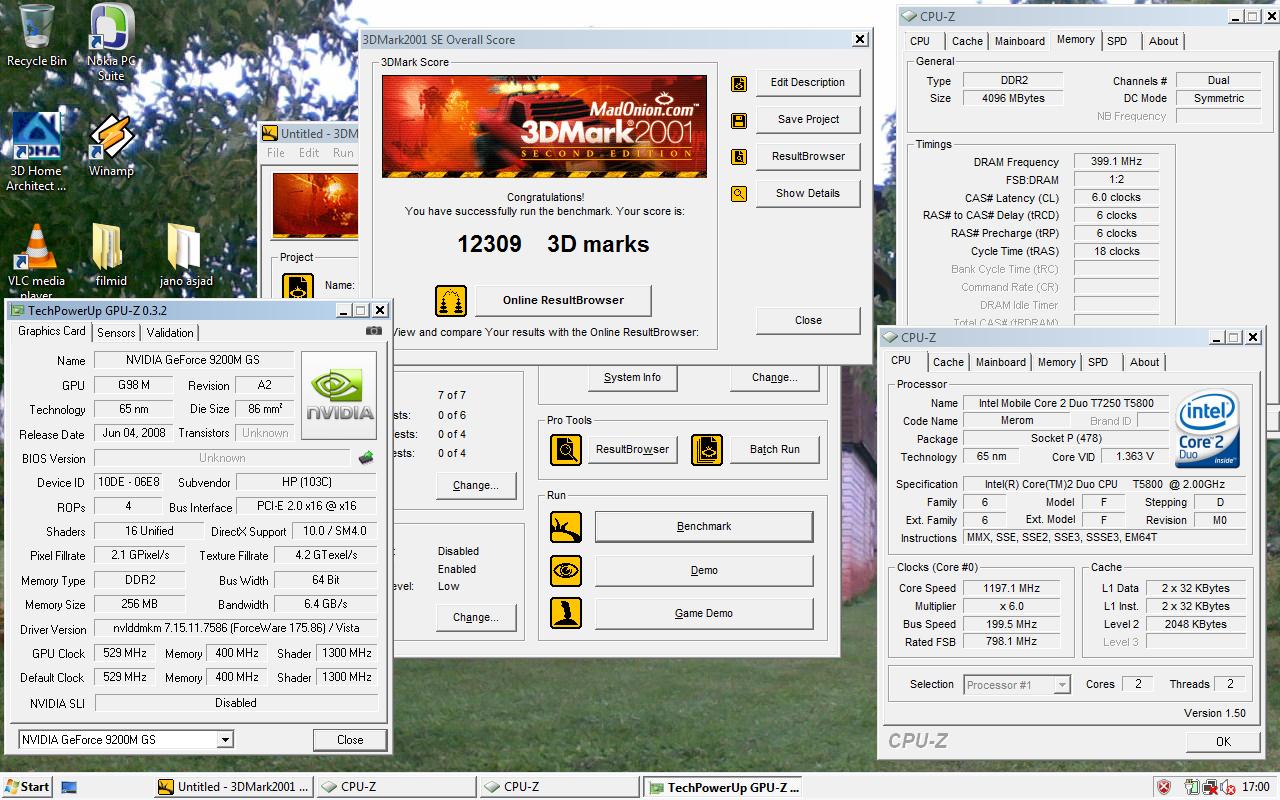Click the red shield security tray icon

(x=1164, y=787)
